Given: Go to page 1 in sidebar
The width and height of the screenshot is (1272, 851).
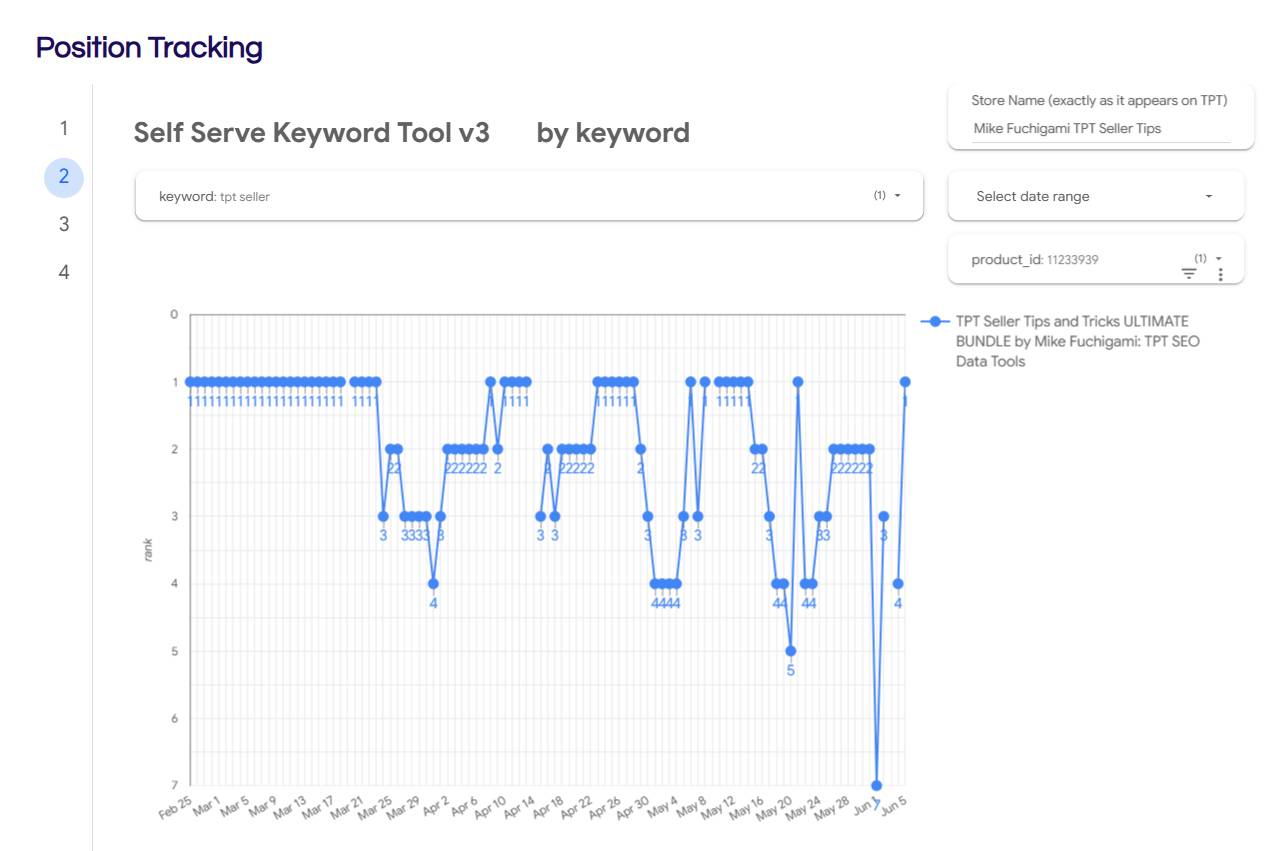Looking at the screenshot, I should pos(64,128).
